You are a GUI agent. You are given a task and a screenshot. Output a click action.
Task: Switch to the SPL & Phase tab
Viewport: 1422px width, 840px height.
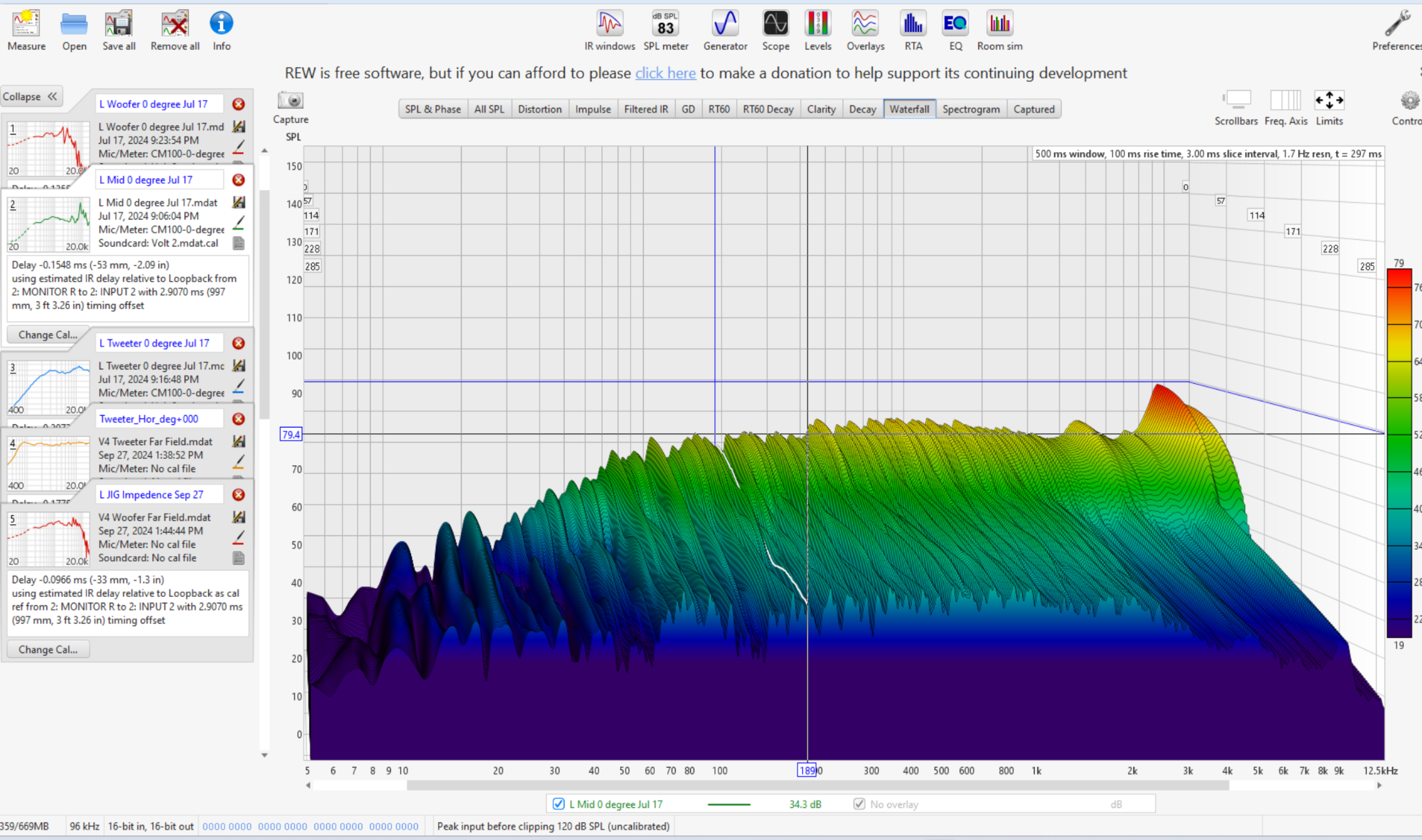pos(433,109)
